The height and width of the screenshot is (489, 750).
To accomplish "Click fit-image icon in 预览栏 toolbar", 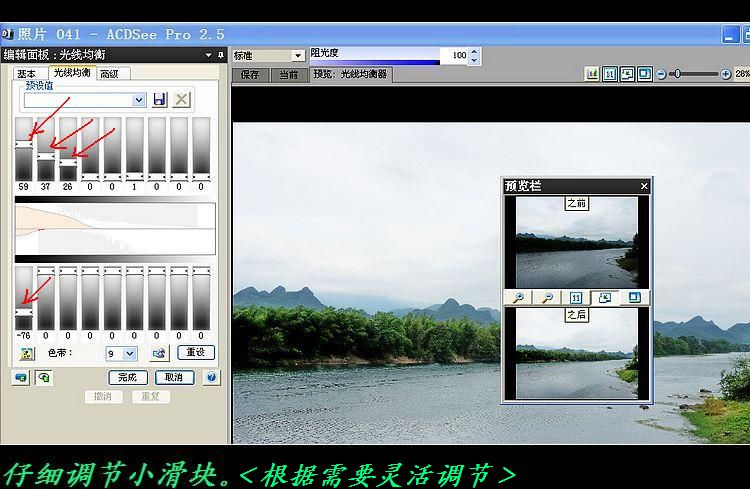I will pyautogui.click(x=605, y=298).
